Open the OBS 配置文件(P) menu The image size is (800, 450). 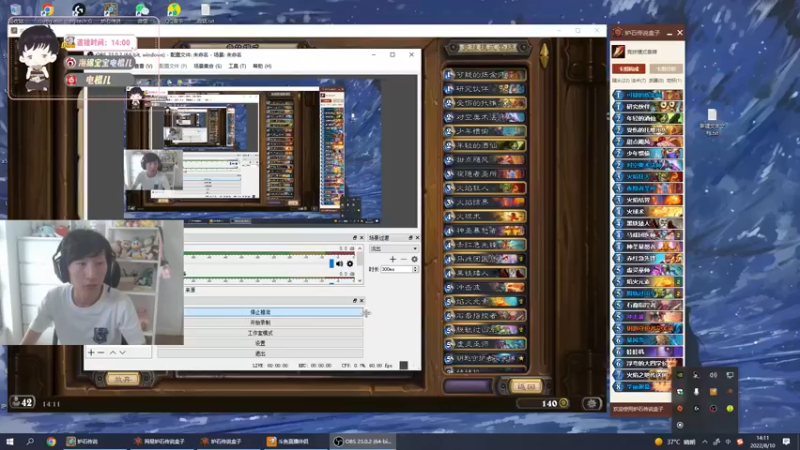[173, 66]
